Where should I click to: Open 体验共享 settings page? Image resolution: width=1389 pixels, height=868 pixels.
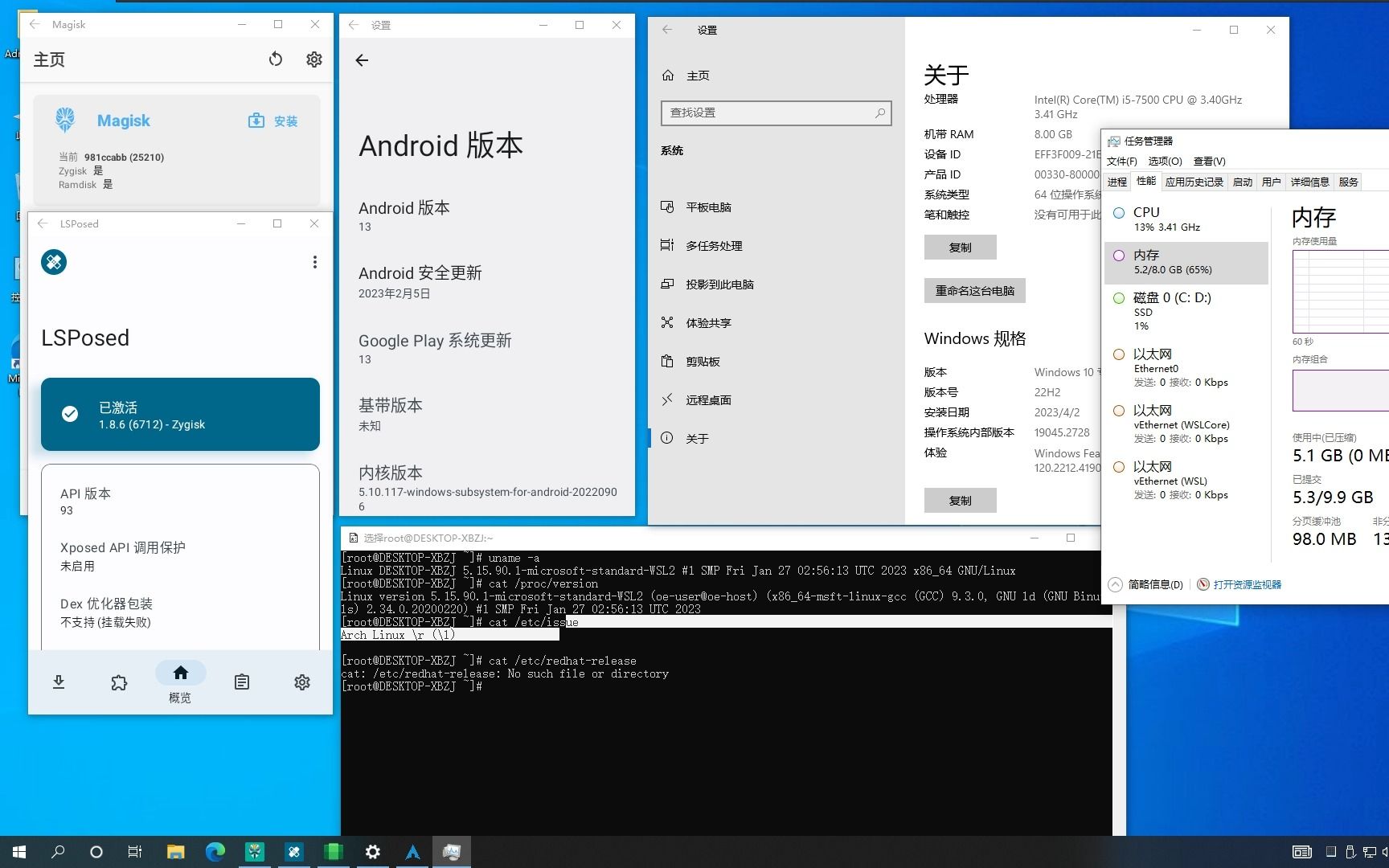click(776, 323)
